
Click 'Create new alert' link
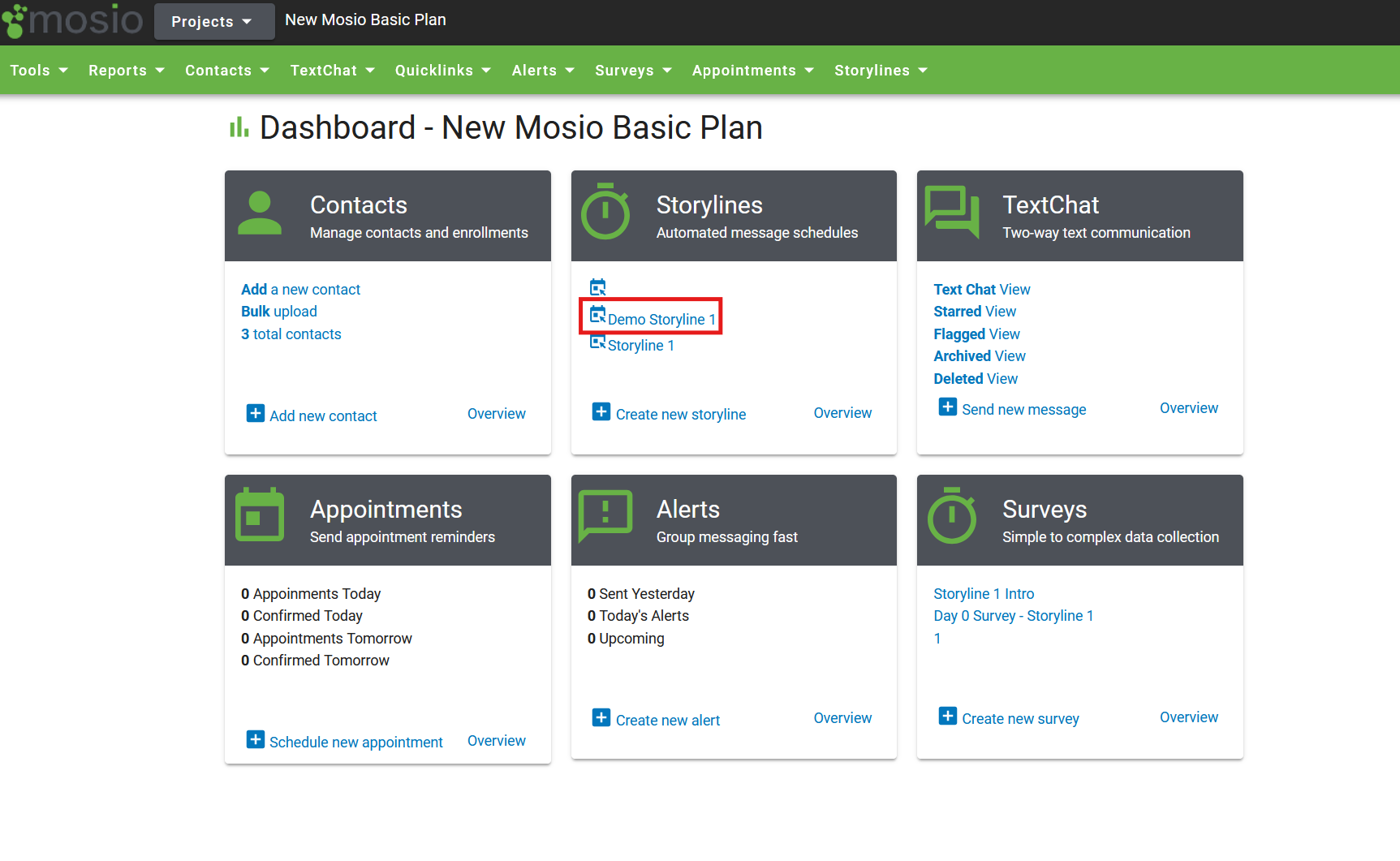pos(668,721)
